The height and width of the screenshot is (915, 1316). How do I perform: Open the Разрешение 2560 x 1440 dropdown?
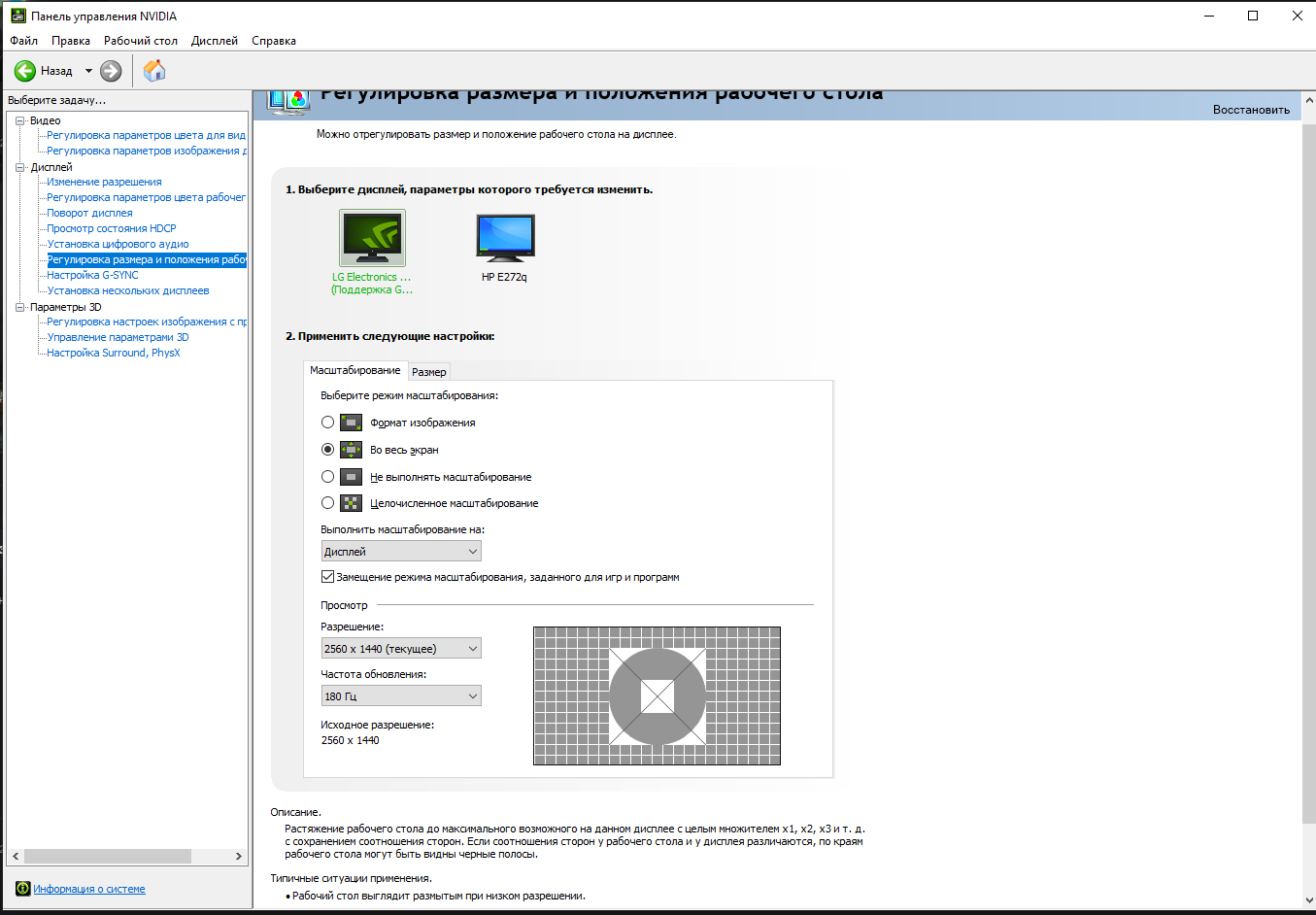pyautogui.click(x=400, y=649)
